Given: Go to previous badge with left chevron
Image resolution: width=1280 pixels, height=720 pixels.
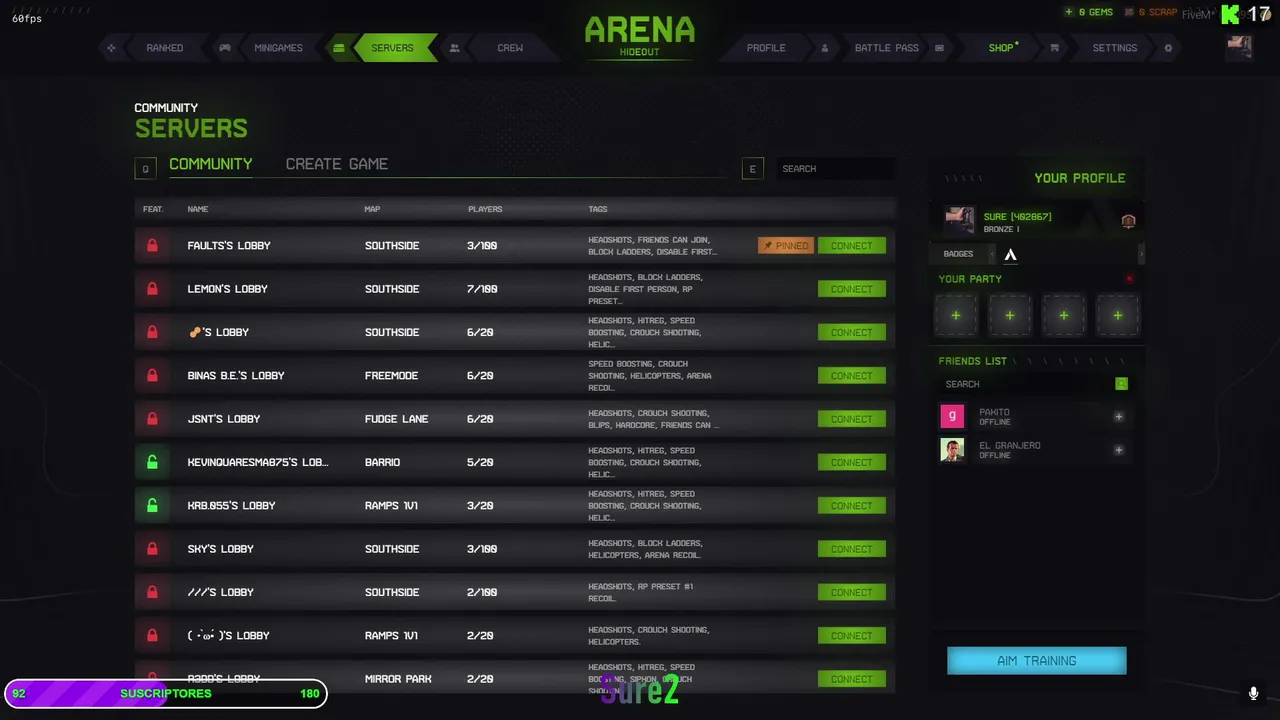Looking at the screenshot, I should (992, 254).
